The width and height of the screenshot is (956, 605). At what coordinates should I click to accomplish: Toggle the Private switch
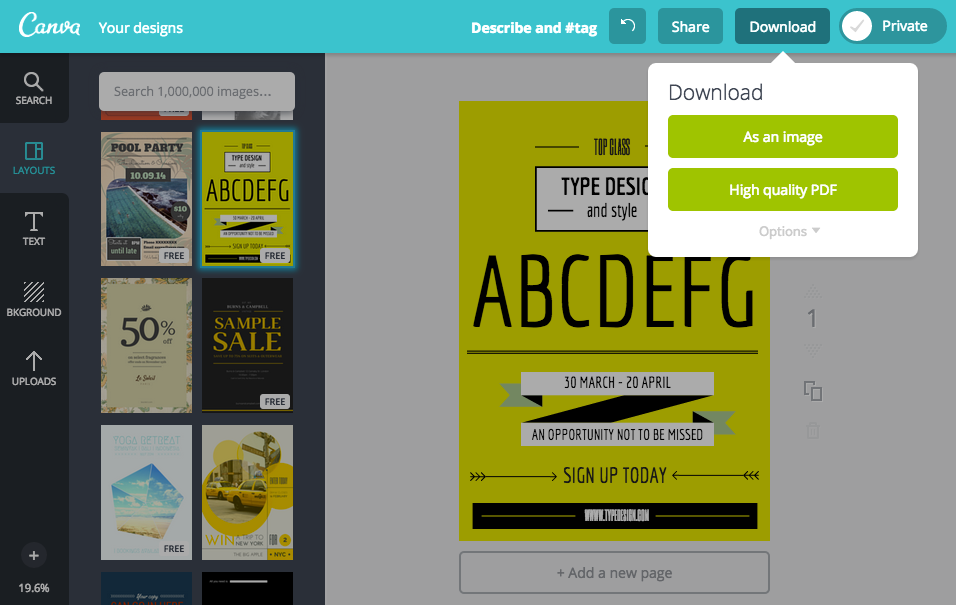pos(893,26)
